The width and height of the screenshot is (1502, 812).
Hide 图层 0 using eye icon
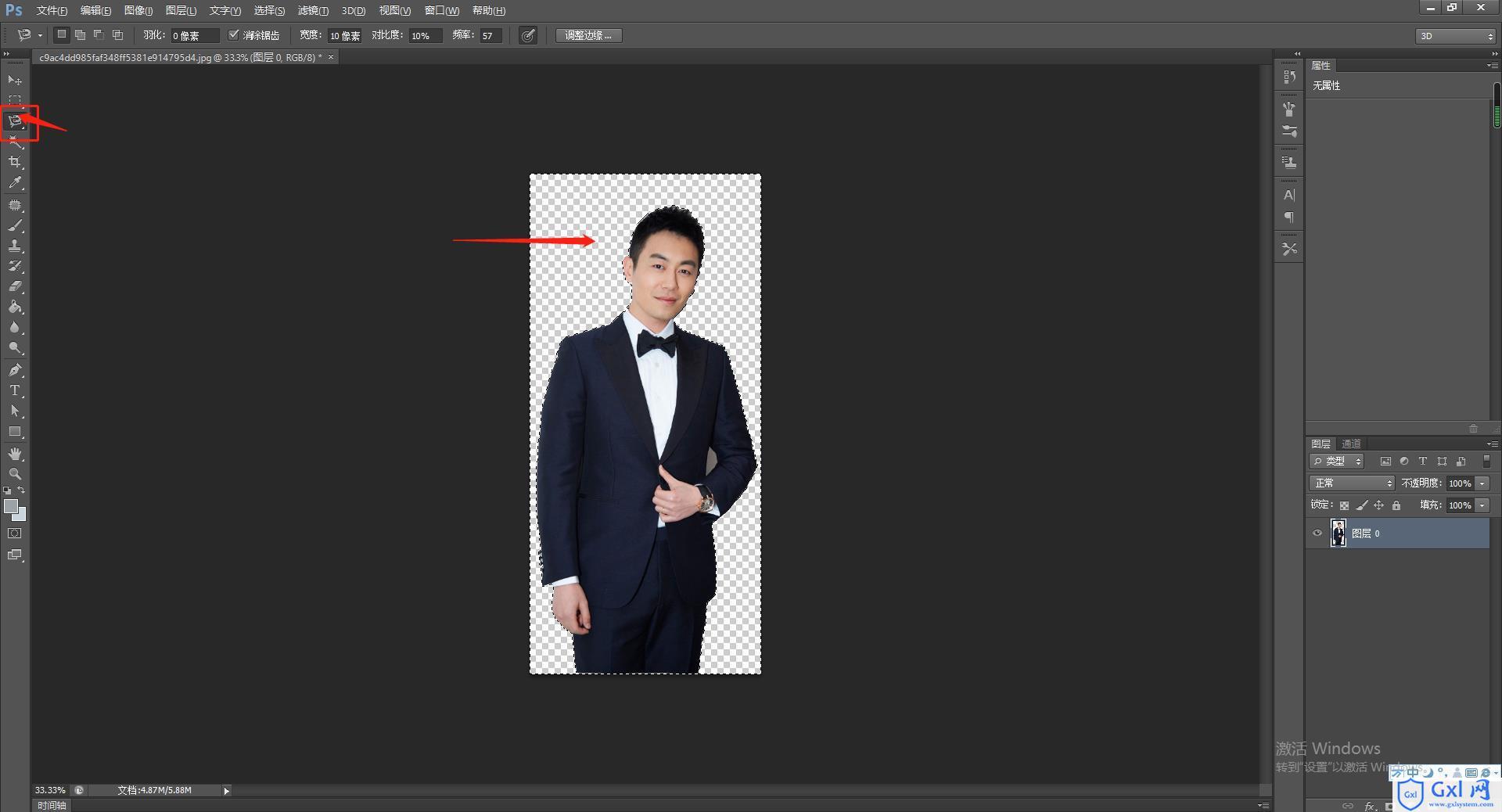[1317, 534]
